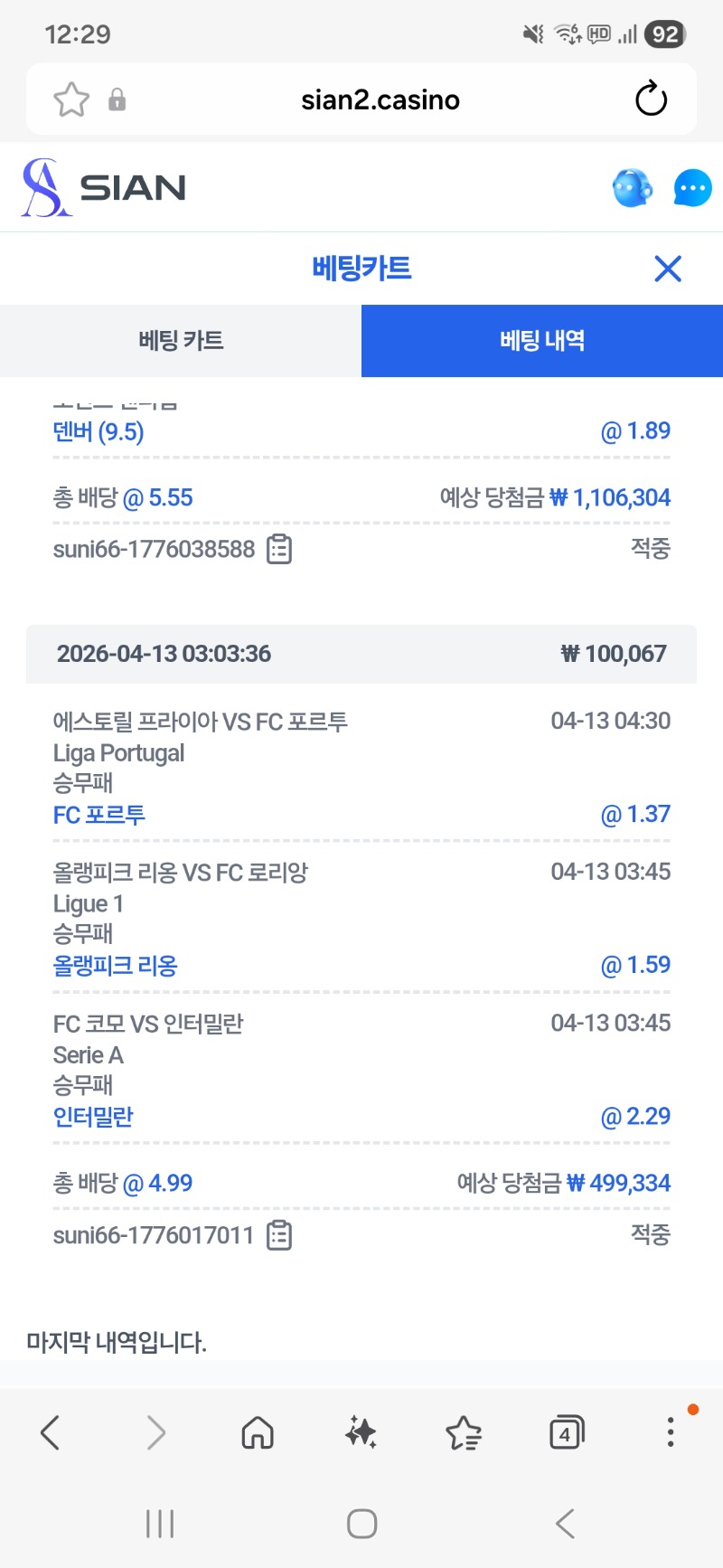Open the chat bubble messenger icon
723x1568 pixels.
point(692,188)
